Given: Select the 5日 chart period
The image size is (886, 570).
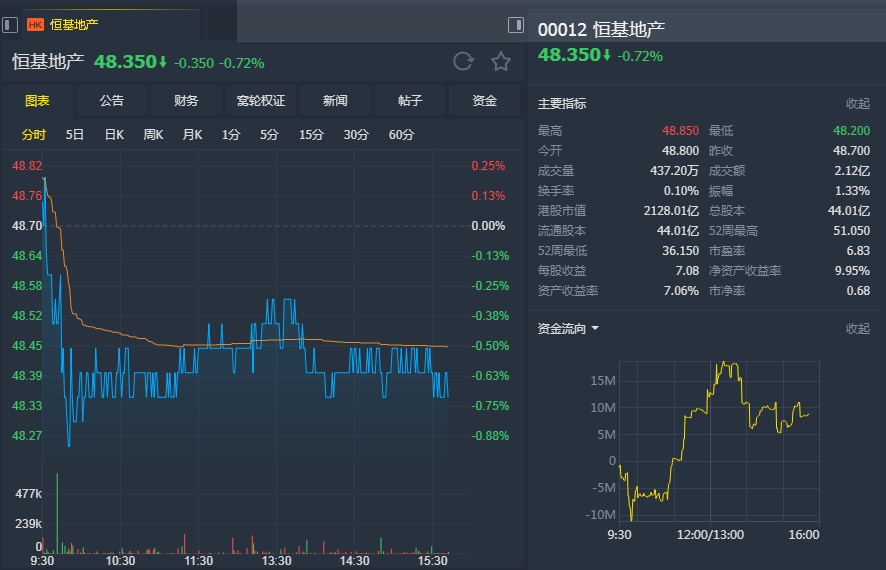Looking at the screenshot, I should pyautogui.click(x=75, y=135).
